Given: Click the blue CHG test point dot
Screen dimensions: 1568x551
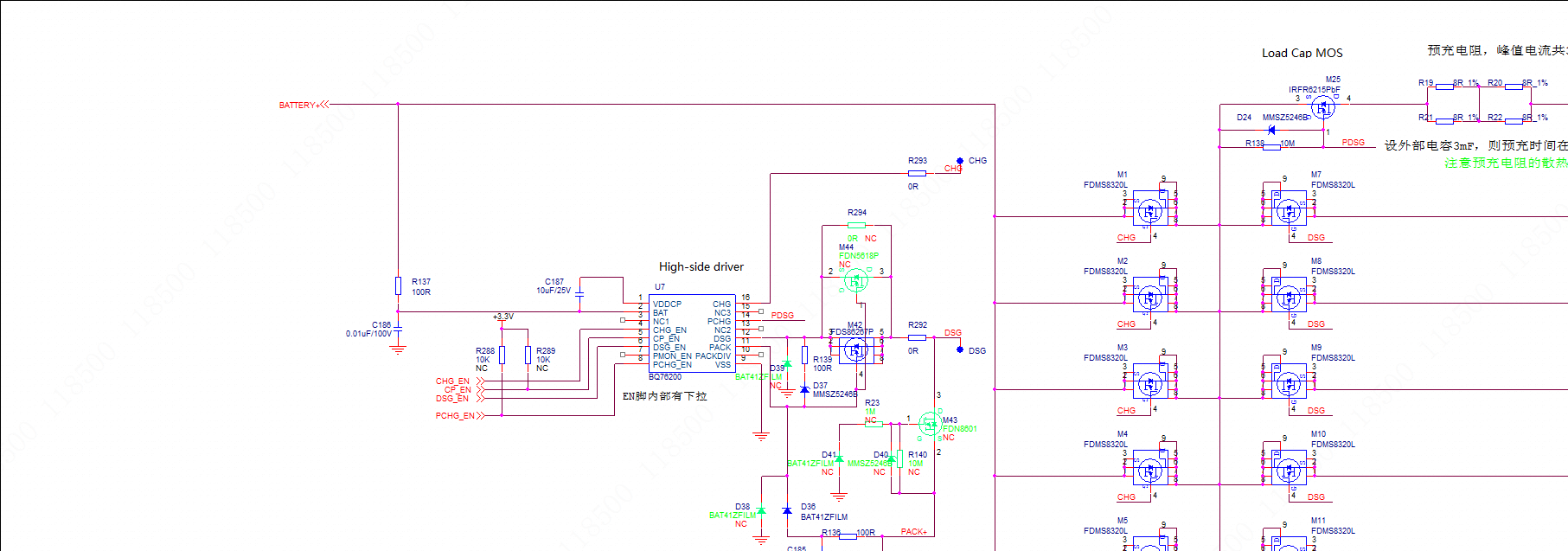Looking at the screenshot, I should tap(960, 161).
